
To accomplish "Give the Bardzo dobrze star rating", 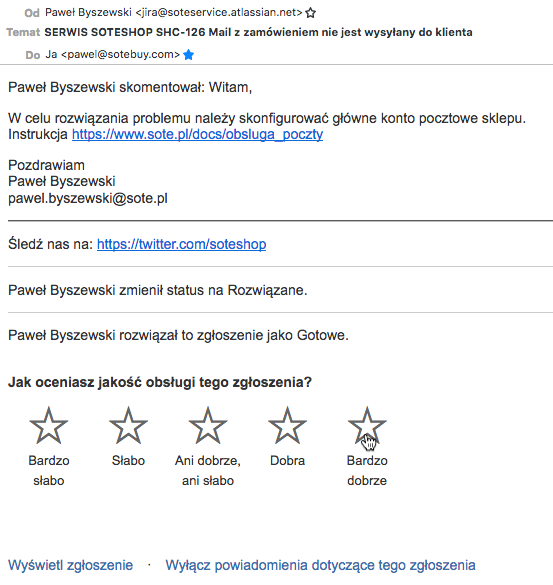I will tap(367, 426).
